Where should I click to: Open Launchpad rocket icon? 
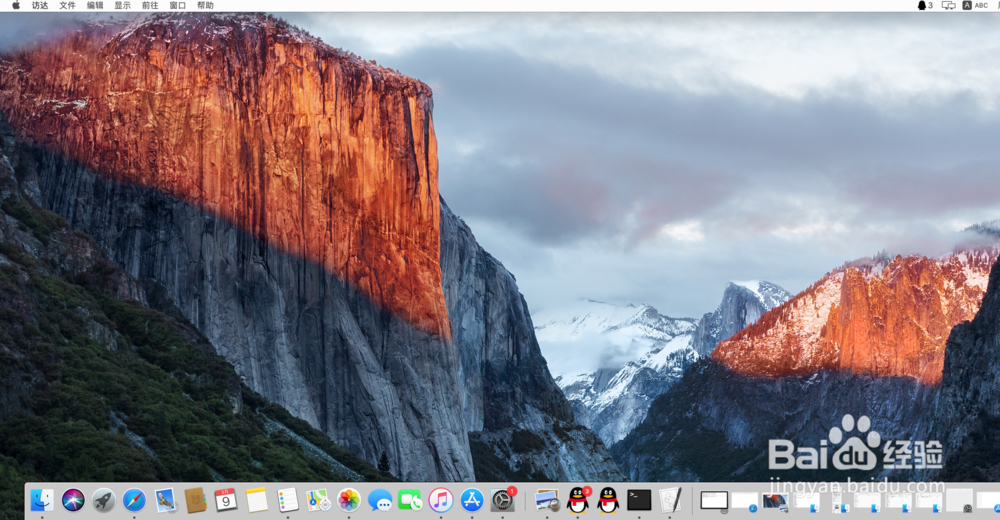(103, 500)
